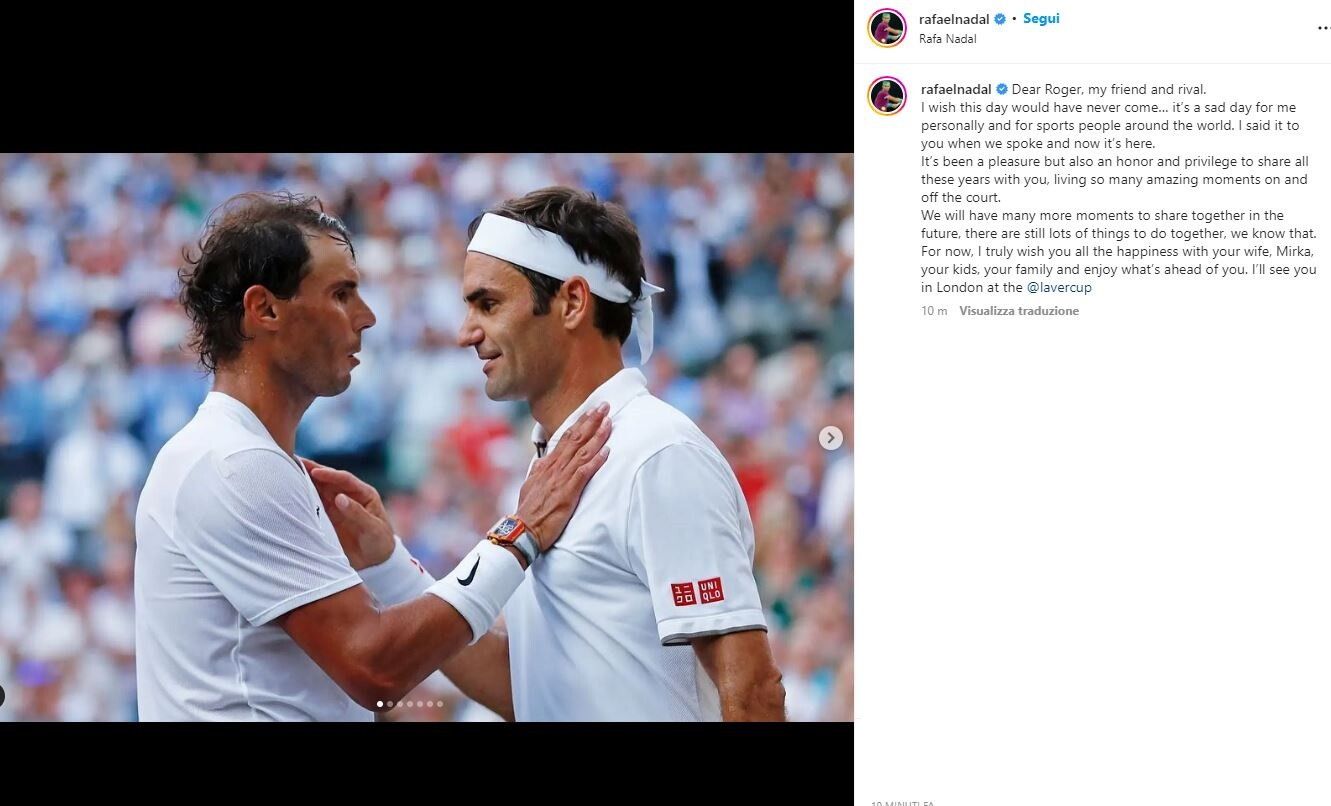The width and height of the screenshot is (1331, 806).
Task: Click the partial previous-slide arrow at the photo's left edge
Action: (2, 697)
